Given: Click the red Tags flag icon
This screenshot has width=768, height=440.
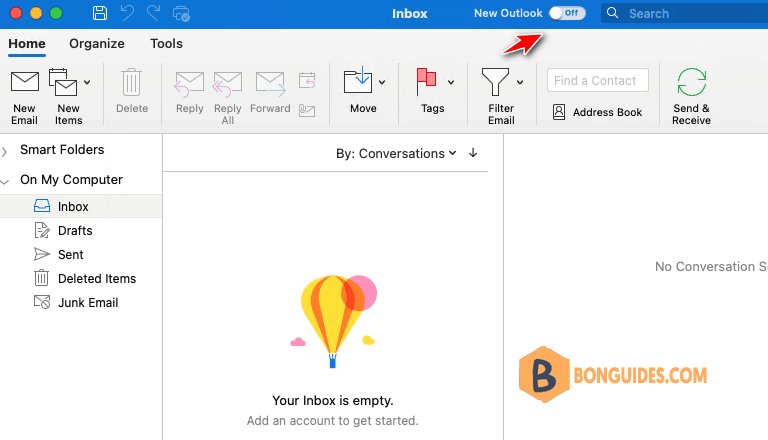Looking at the screenshot, I should (x=426, y=81).
